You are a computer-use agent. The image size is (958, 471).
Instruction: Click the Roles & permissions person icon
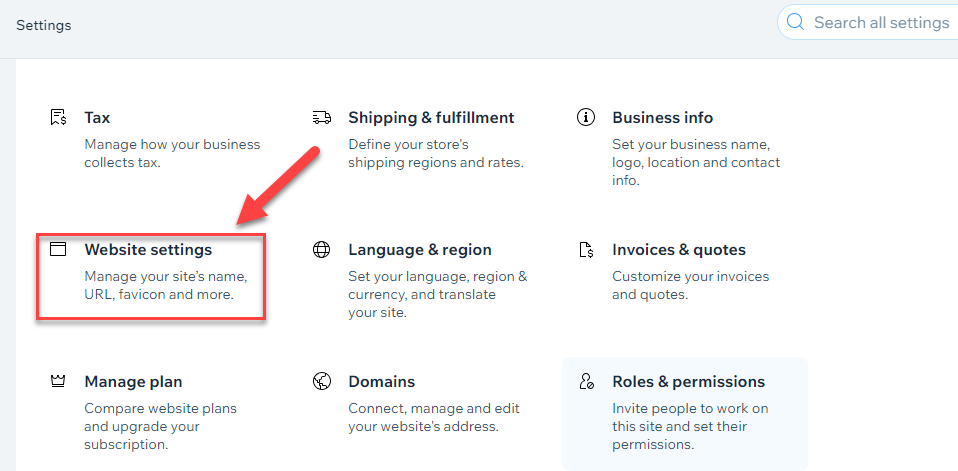point(586,381)
